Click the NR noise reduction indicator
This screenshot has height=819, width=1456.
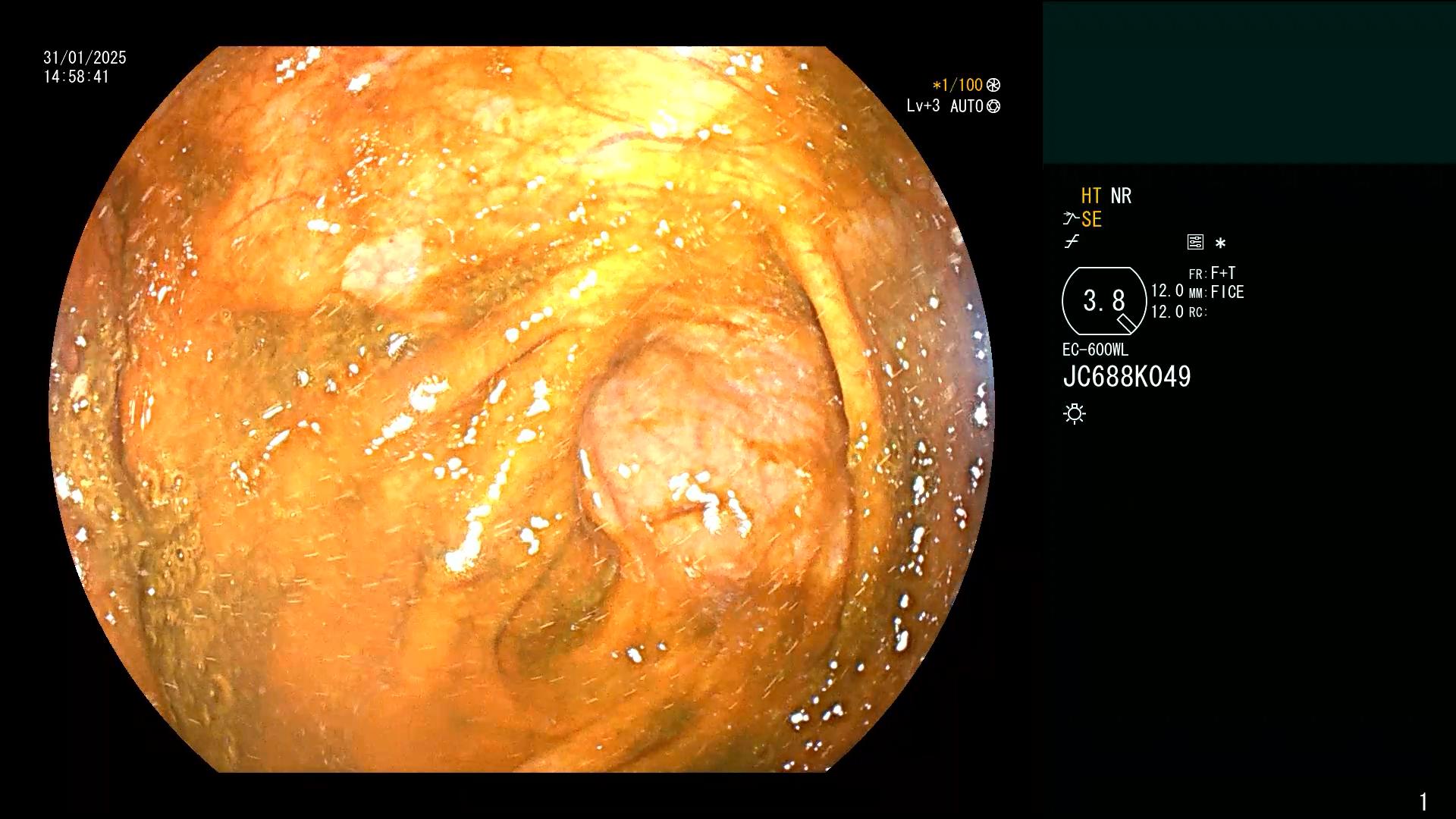tap(1121, 196)
